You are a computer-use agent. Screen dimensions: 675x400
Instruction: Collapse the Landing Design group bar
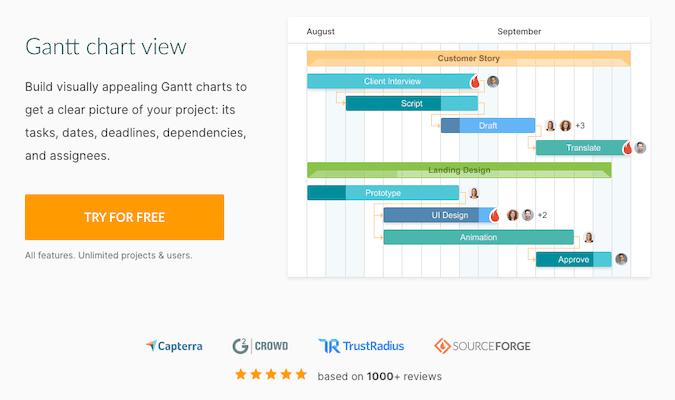(x=458, y=170)
